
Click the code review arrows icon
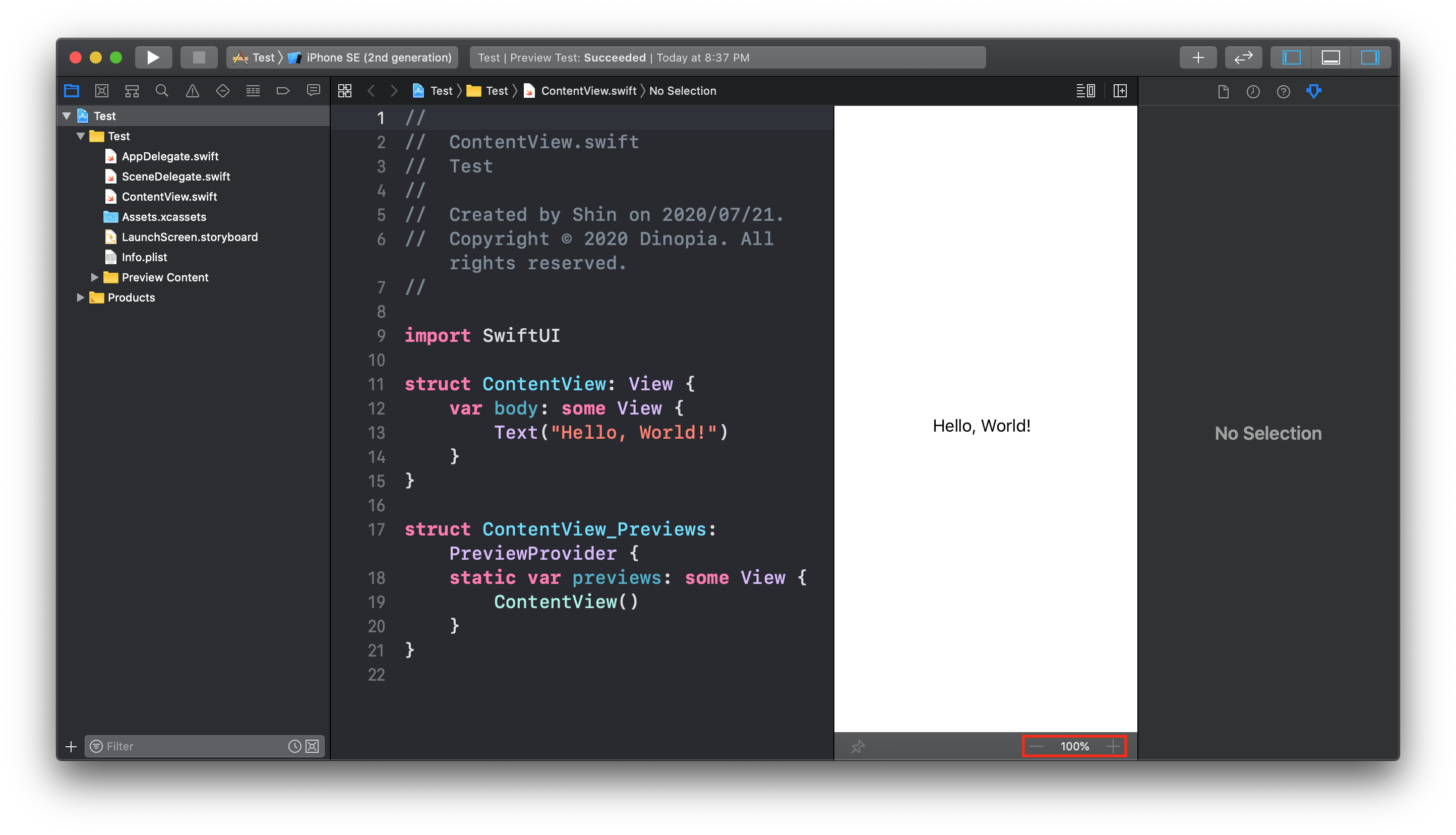[1243, 57]
